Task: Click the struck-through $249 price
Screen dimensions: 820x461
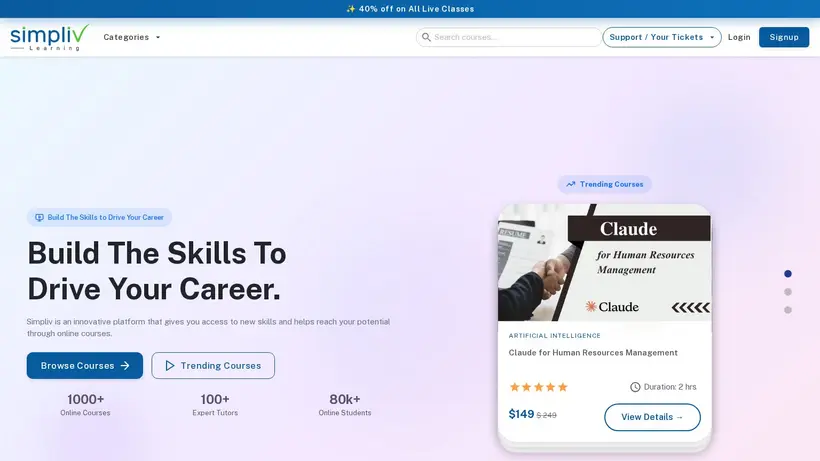Action: tap(546, 415)
